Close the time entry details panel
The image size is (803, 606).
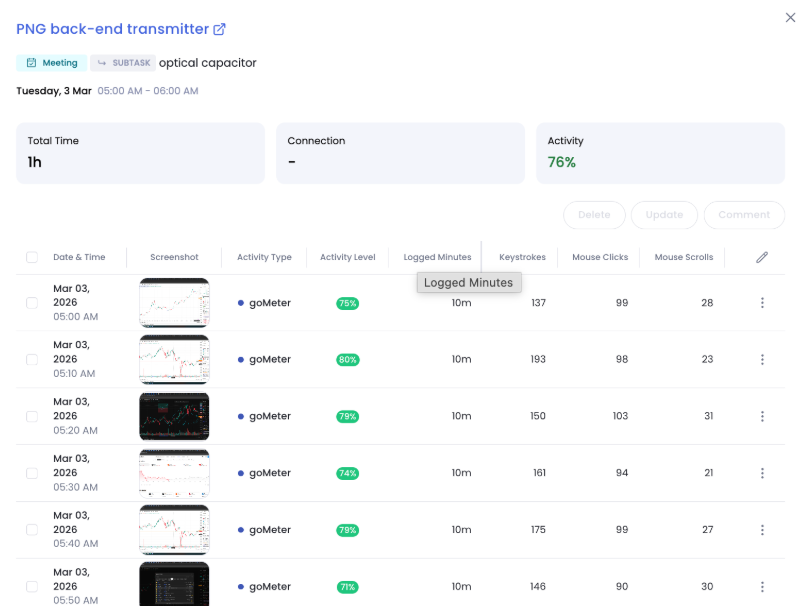pos(791,17)
